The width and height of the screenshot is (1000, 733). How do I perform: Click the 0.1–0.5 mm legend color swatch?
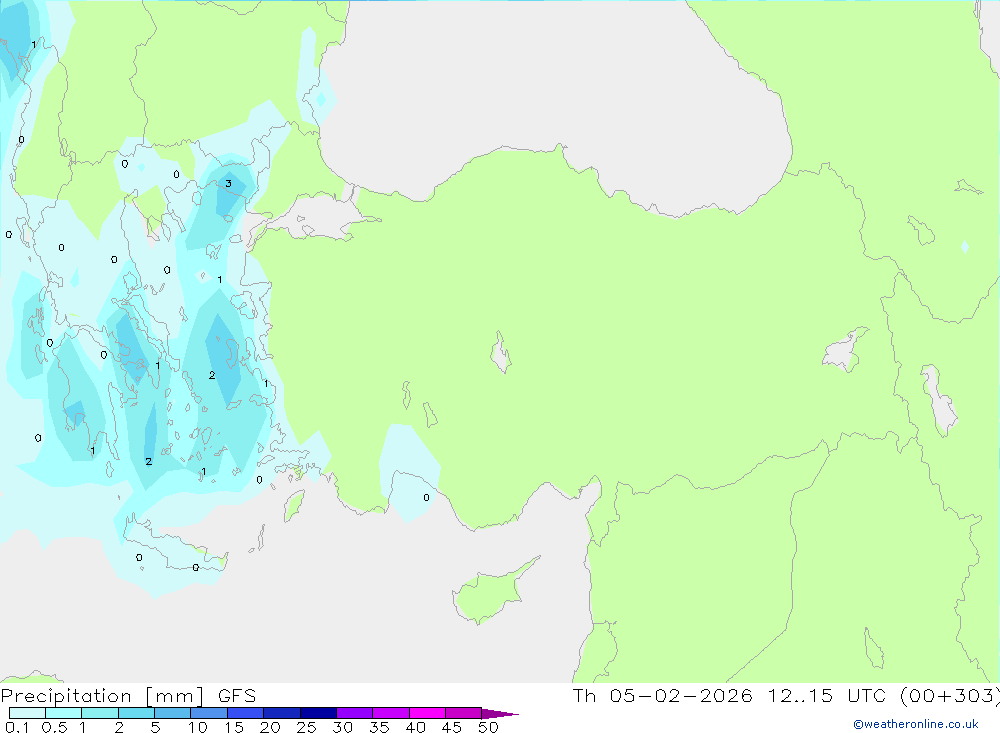(27, 713)
